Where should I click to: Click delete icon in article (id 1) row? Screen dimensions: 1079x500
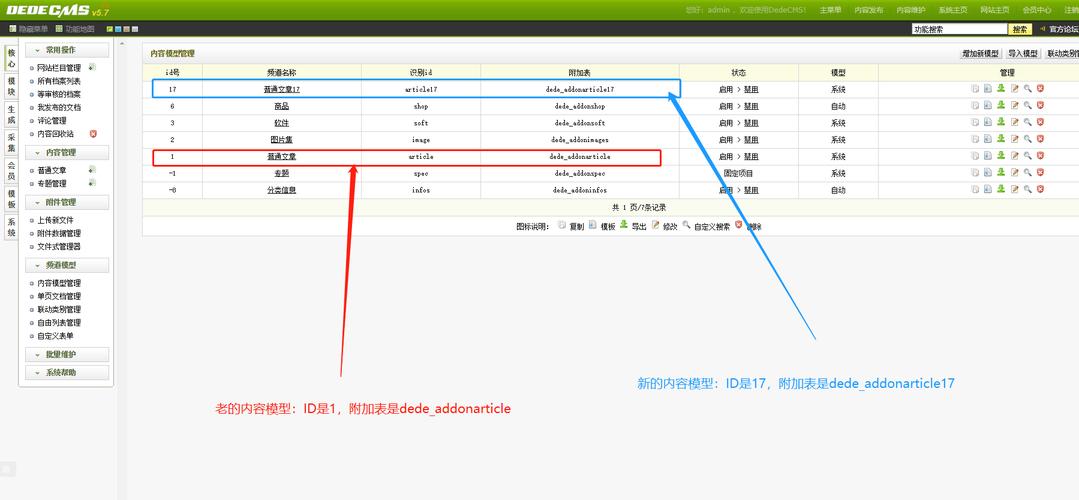(x=1040, y=156)
